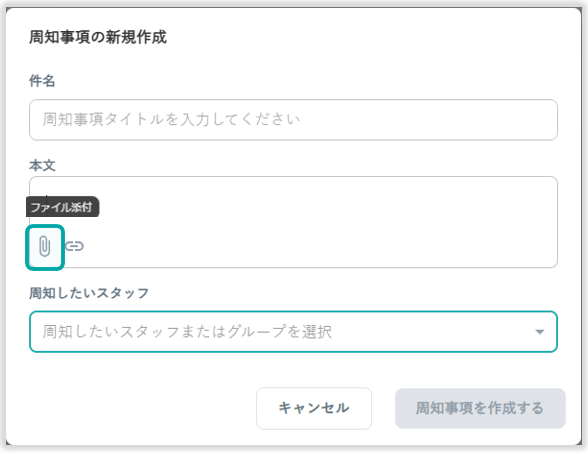This screenshot has height=454, width=588.
Task: Click the 周知事項を作成する button
Action: click(480, 408)
